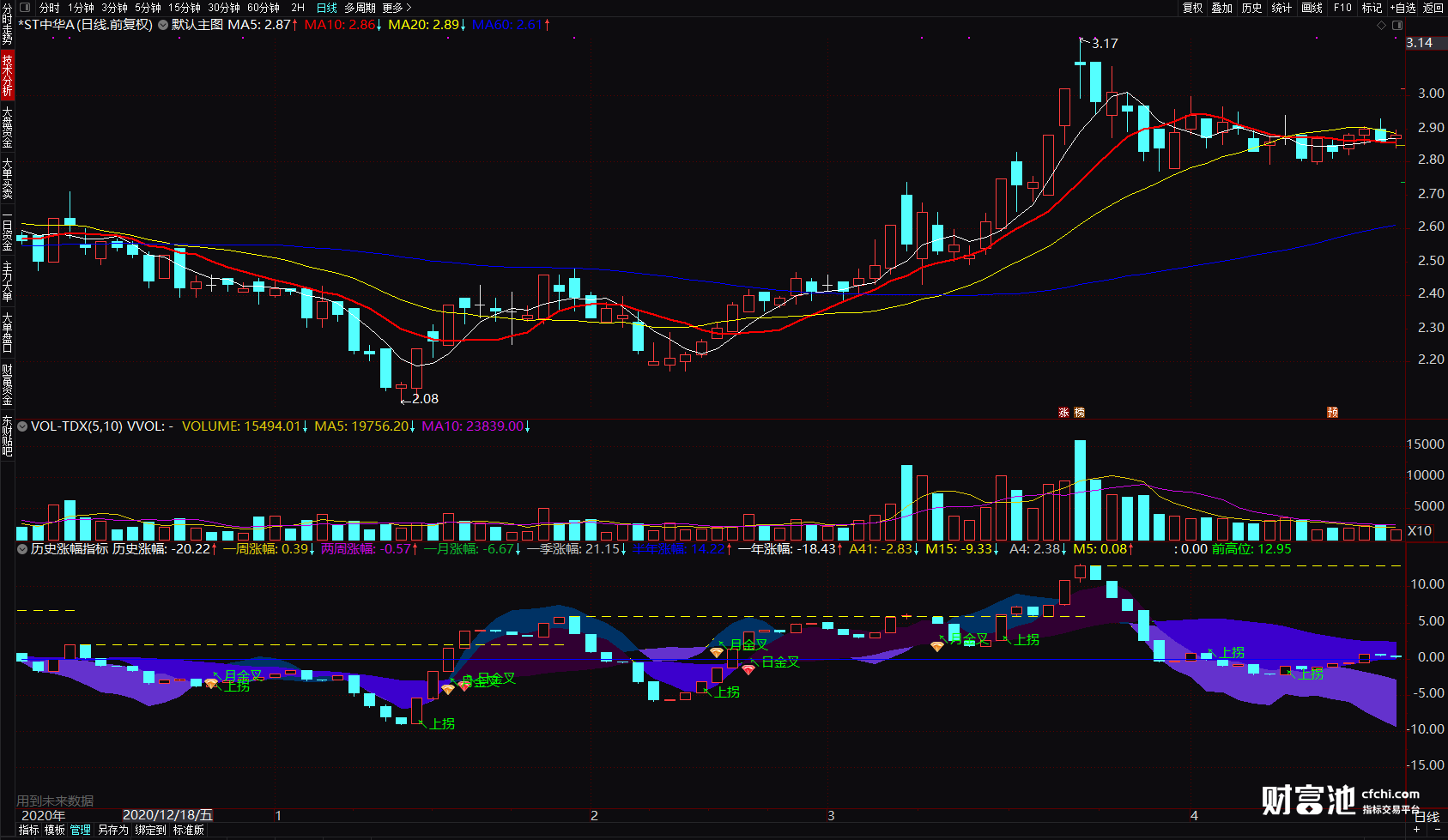Click the 3.17 high price label
Image resolution: width=1448 pixels, height=840 pixels.
1105,44
